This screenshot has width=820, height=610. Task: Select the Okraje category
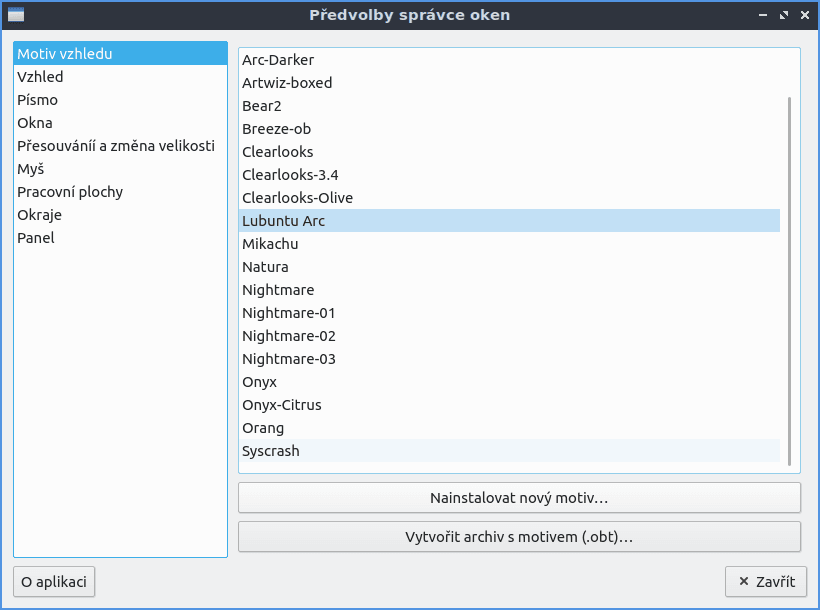39,215
